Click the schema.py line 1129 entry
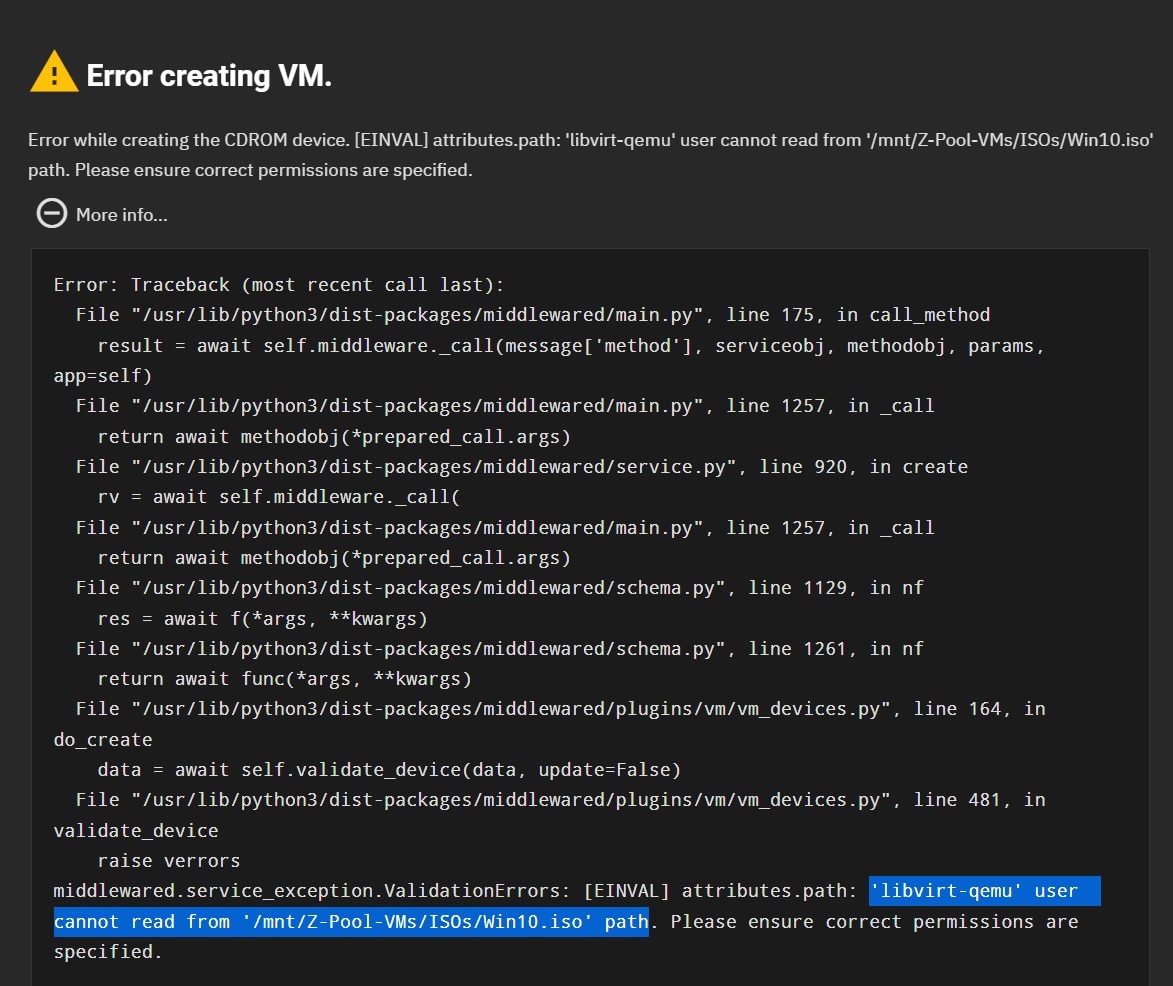 (499, 588)
